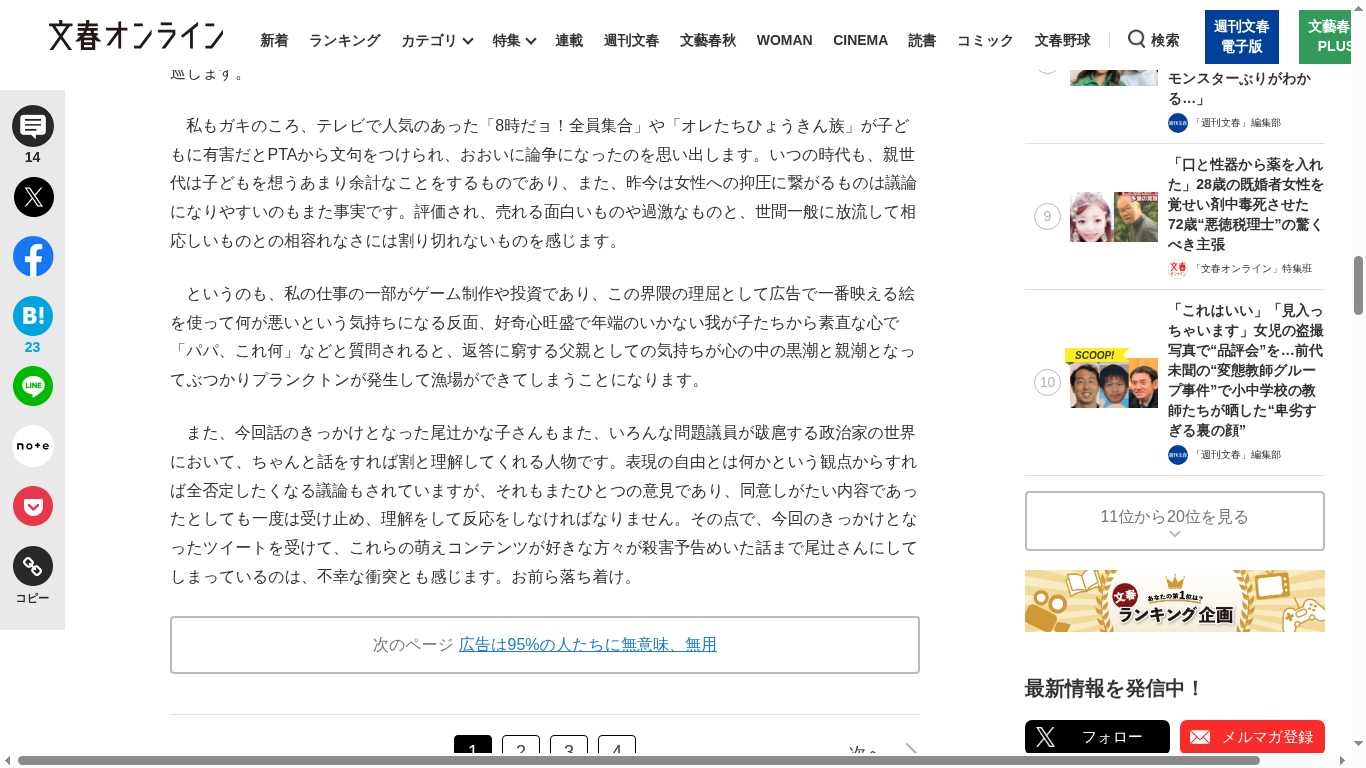1366x768 pixels.
Task: Expand 11位から20位を見る ranking list
Action: click(x=1174, y=520)
